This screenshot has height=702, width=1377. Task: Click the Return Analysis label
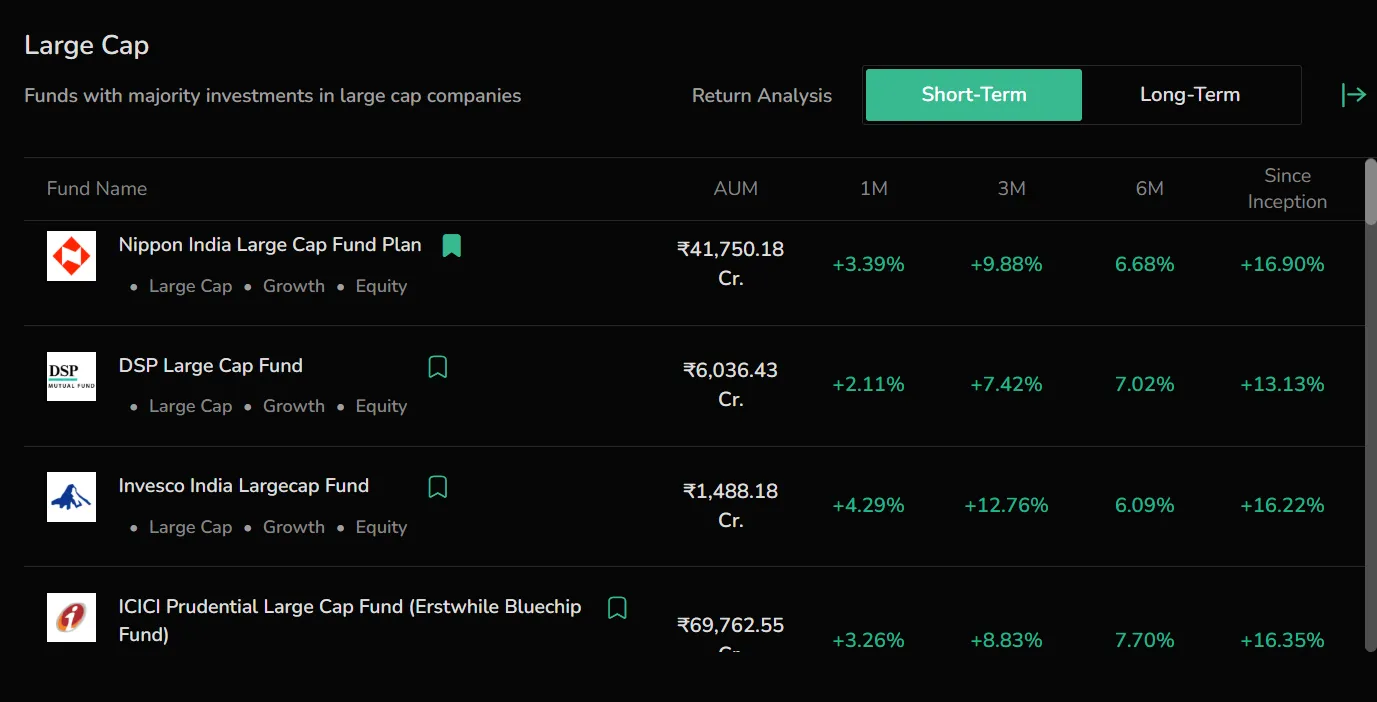click(762, 96)
